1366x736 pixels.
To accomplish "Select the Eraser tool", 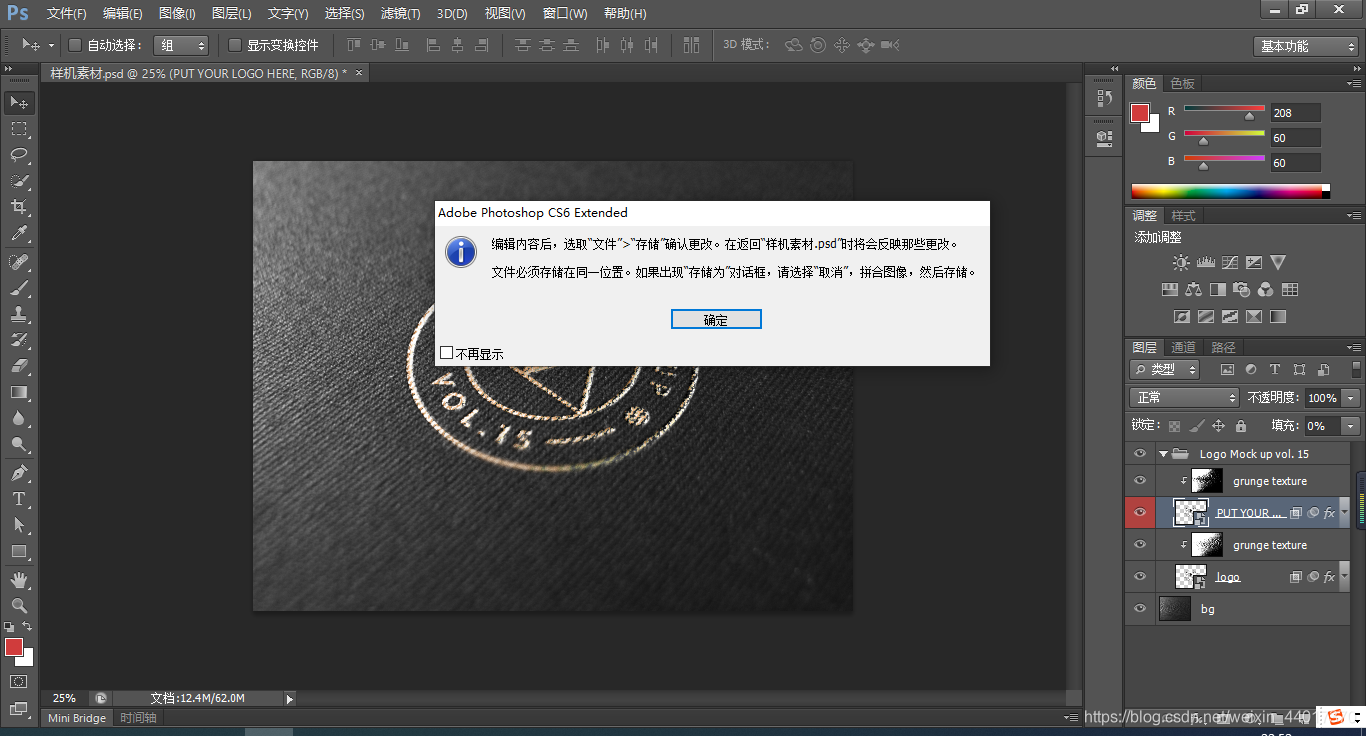I will [x=19, y=366].
